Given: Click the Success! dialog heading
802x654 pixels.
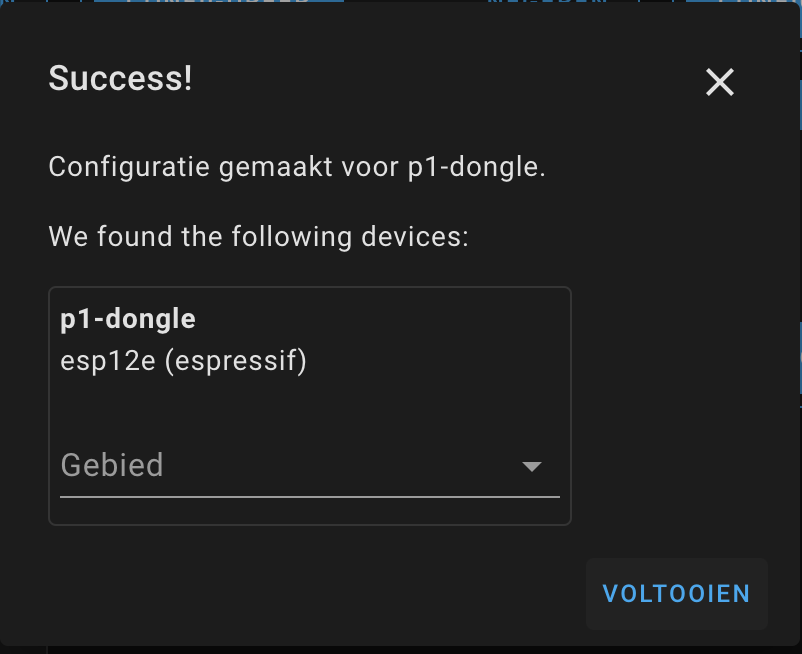Looking at the screenshot, I should [x=120, y=79].
